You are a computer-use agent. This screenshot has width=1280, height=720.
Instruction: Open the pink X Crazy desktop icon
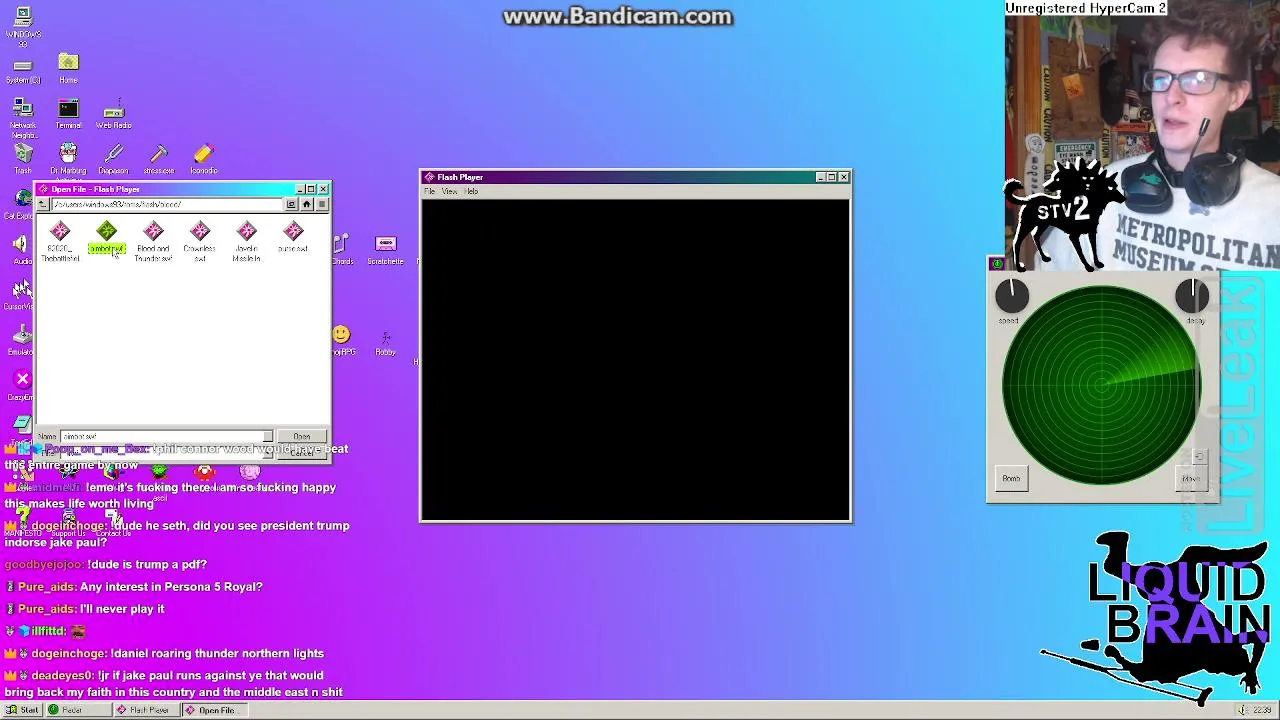(x=22, y=385)
